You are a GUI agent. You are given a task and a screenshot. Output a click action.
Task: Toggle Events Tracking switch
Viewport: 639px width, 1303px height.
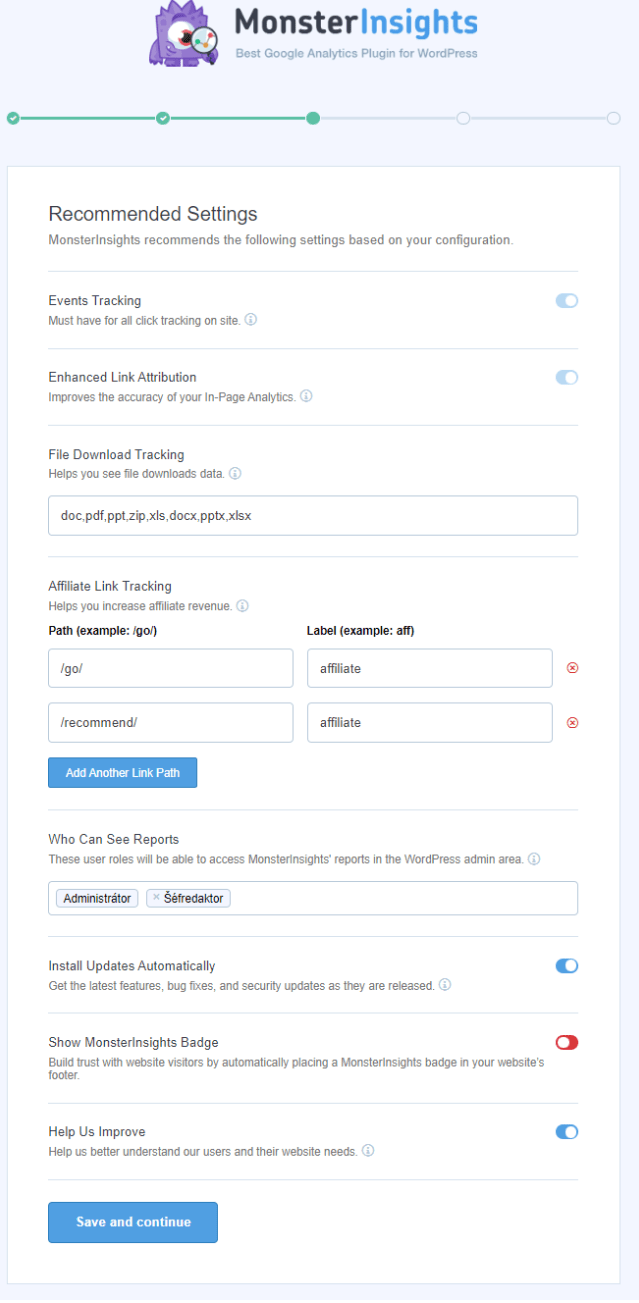pos(567,300)
